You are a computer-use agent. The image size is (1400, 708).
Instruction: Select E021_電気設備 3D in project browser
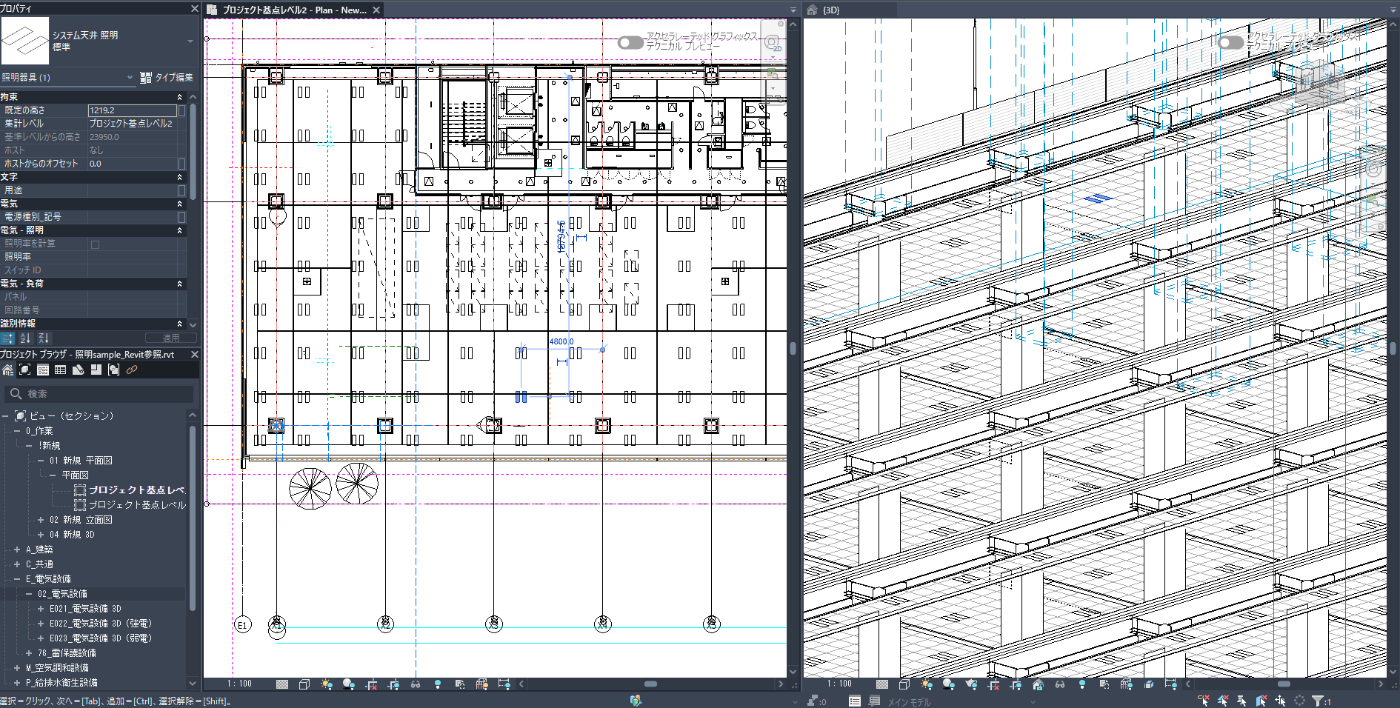(85, 608)
